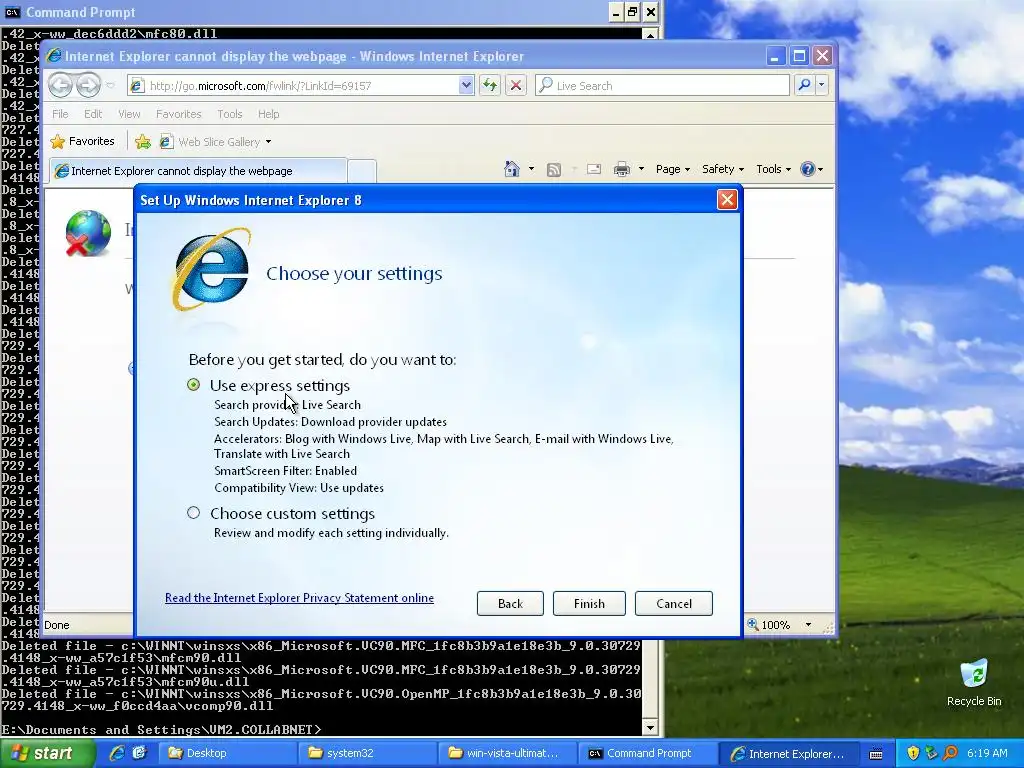The image size is (1024, 768).
Task: Open search provider options dropdown
Action: tap(822, 86)
